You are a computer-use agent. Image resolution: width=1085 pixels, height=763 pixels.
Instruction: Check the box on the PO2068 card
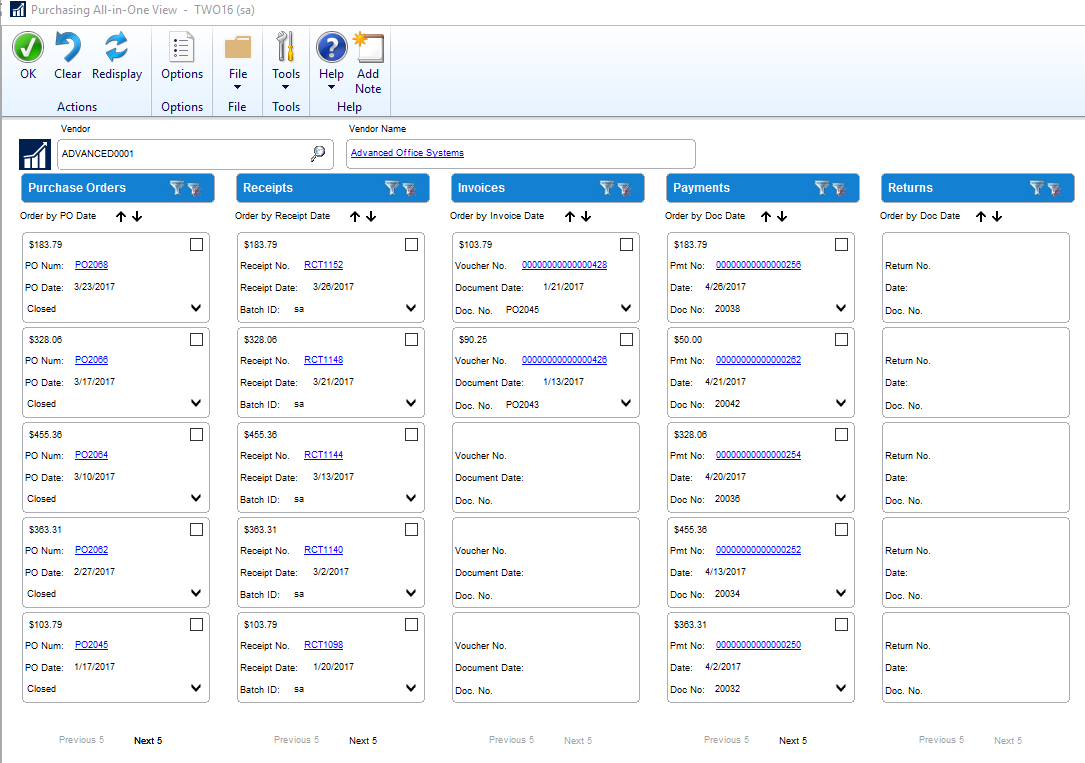point(196,245)
